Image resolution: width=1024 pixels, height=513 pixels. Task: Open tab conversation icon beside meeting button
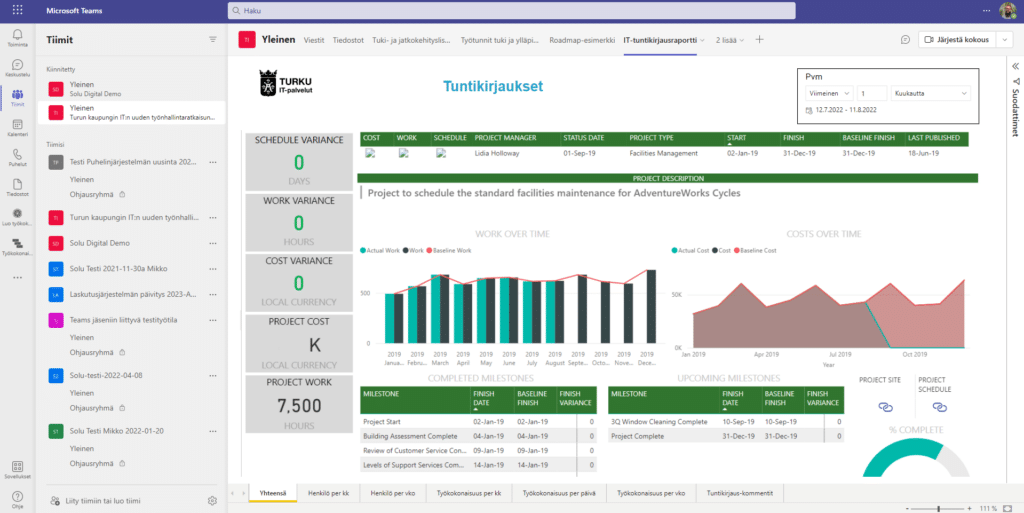(904, 40)
